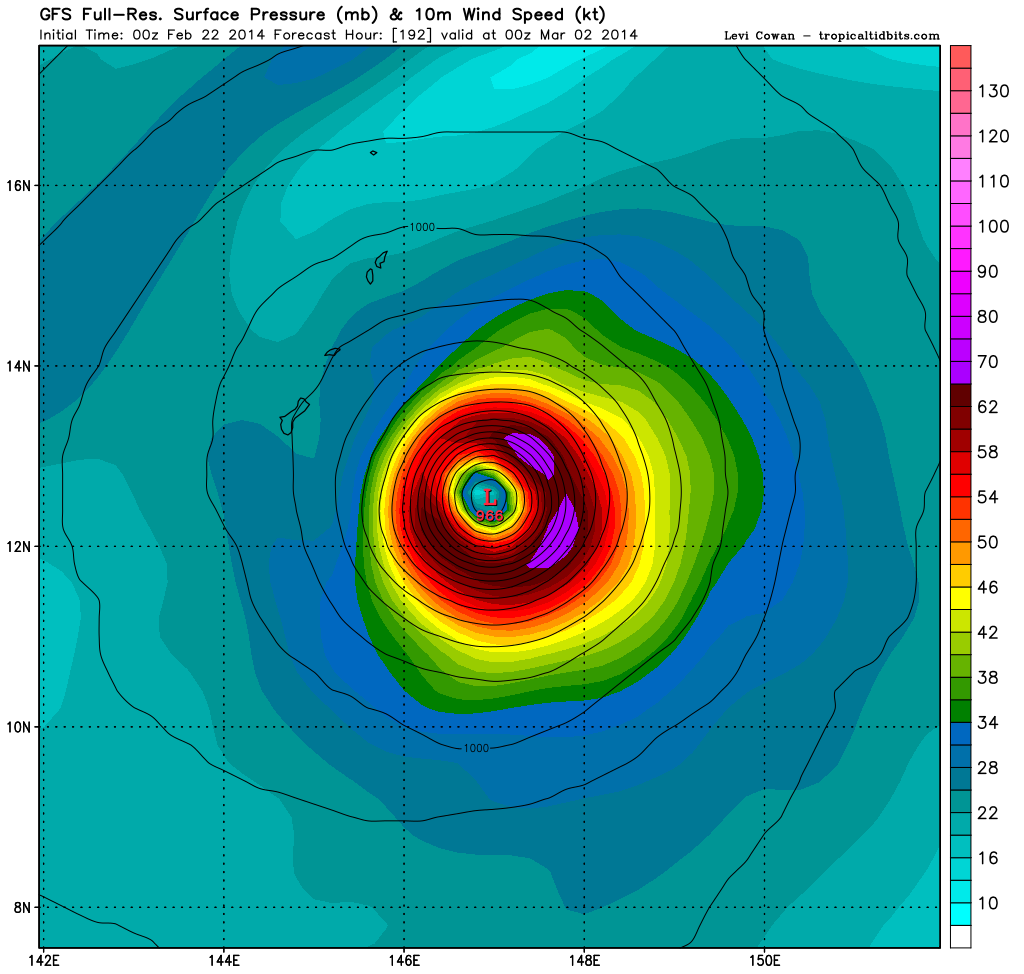Screen dimensions: 1024x974
Task: Click the 50 kt colorbar label
Action: [988, 542]
